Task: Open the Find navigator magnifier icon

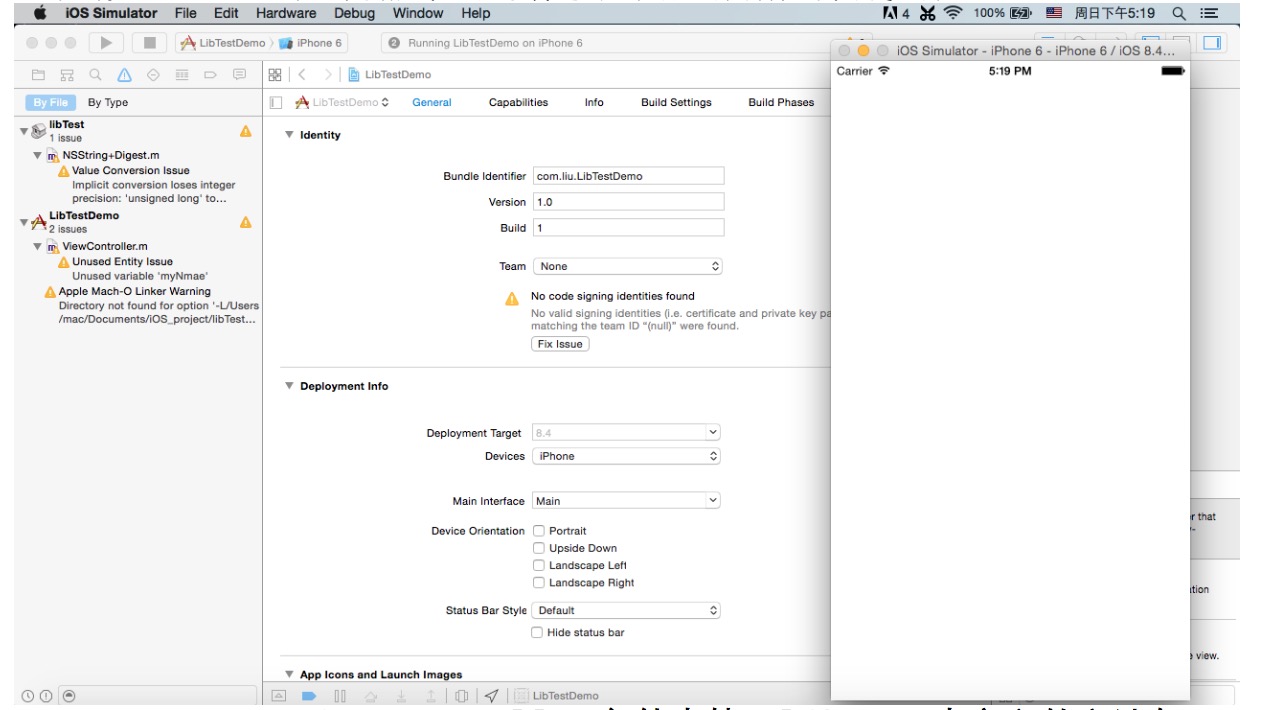Action: coord(95,75)
